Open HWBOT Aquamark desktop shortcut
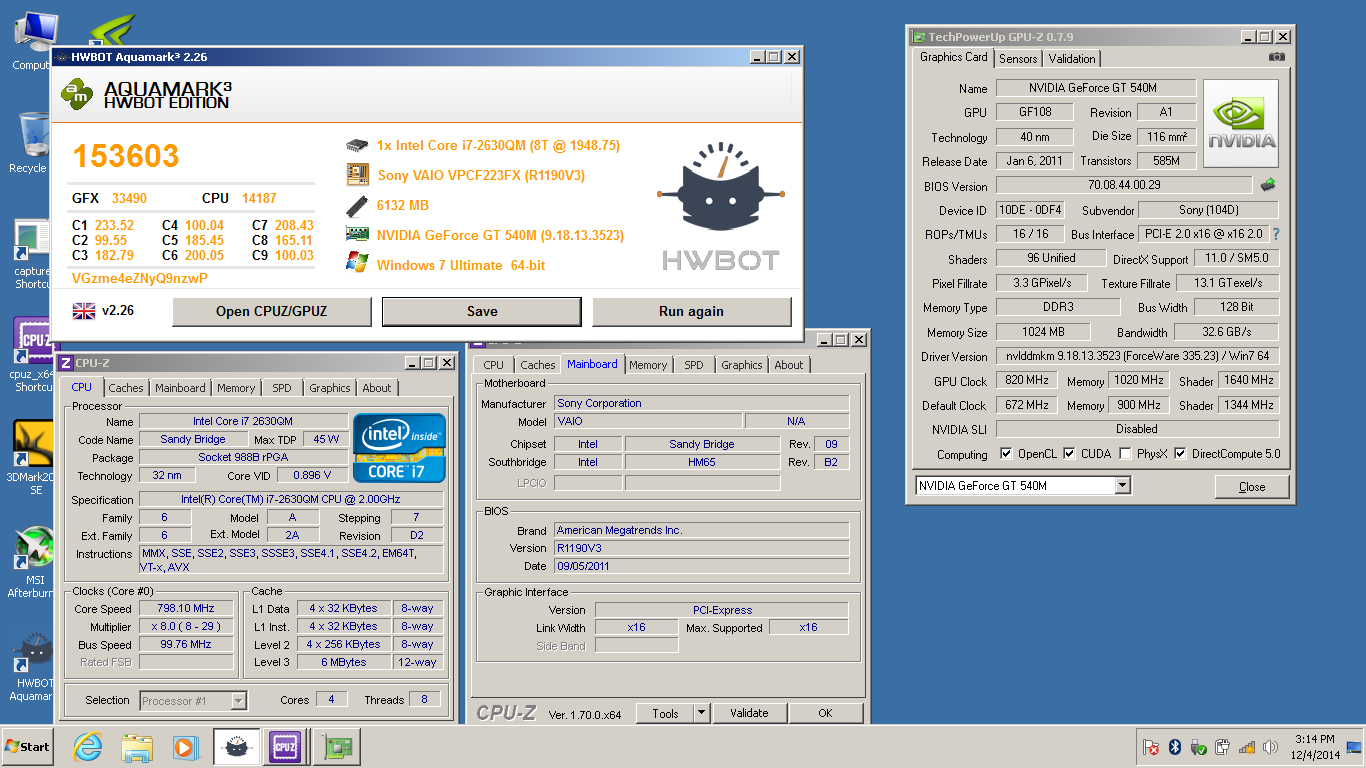 (x=33, y=665)
